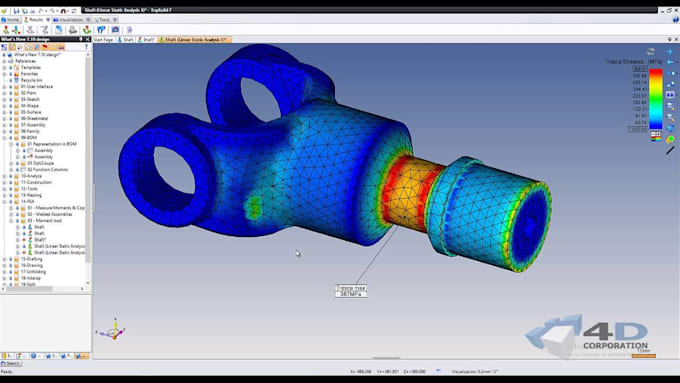This screenshot has height=383, width=680.
Task: Collapse the 03 - Moment load folder
Action: click(x=11, y=221)
